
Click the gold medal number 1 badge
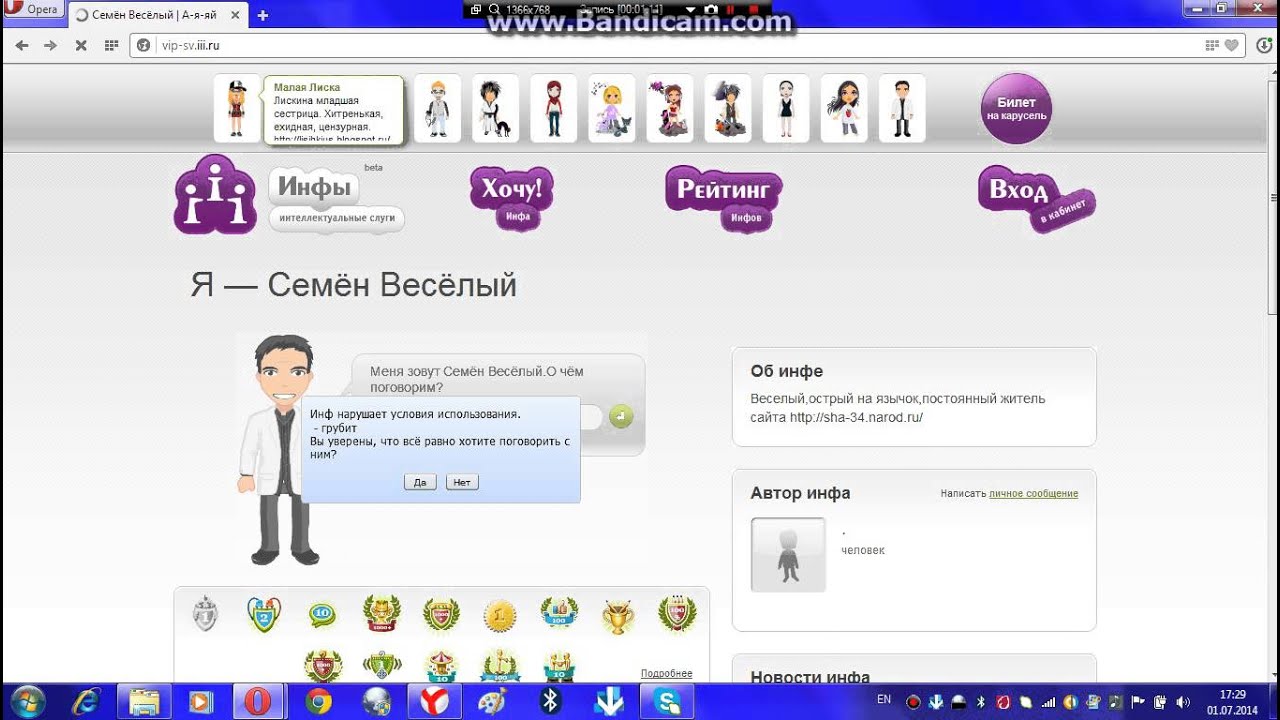click(499, 615)
